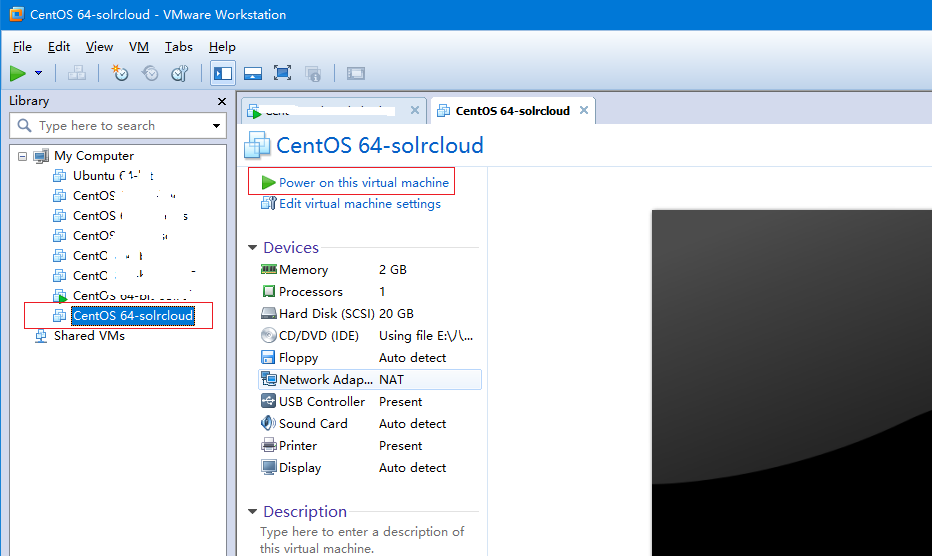Select CentOS 64-solrcloud in the library

point(133,315)
